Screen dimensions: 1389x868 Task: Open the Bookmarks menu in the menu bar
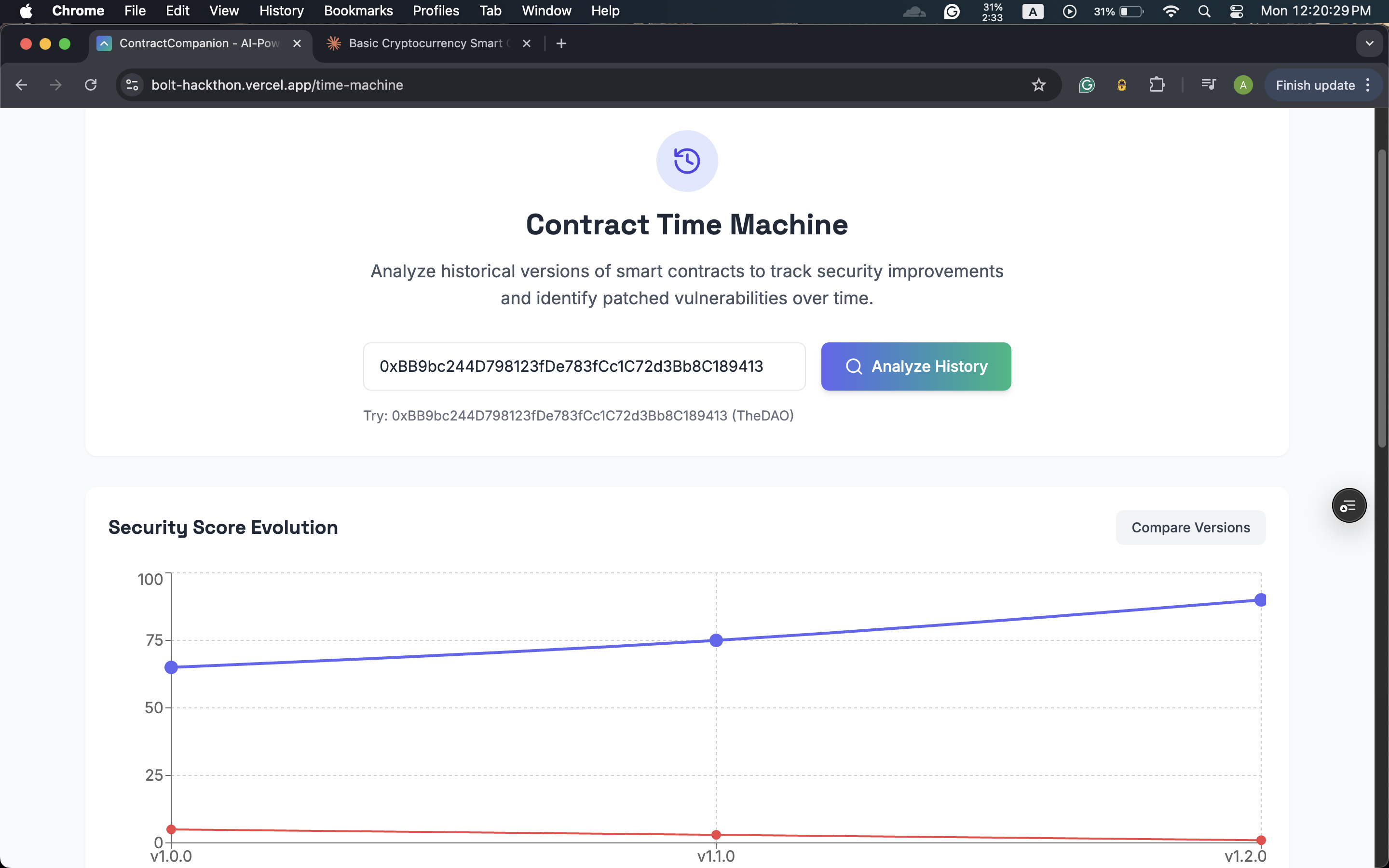(358, 11)
